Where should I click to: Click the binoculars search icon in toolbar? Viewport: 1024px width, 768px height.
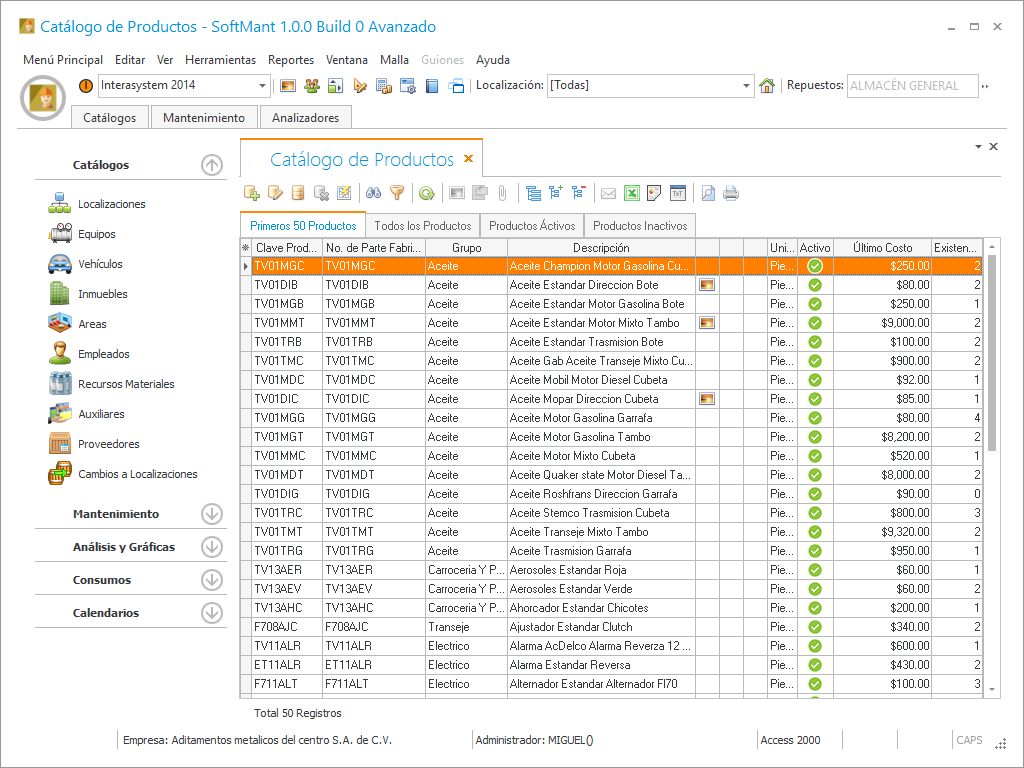point(374,193)
